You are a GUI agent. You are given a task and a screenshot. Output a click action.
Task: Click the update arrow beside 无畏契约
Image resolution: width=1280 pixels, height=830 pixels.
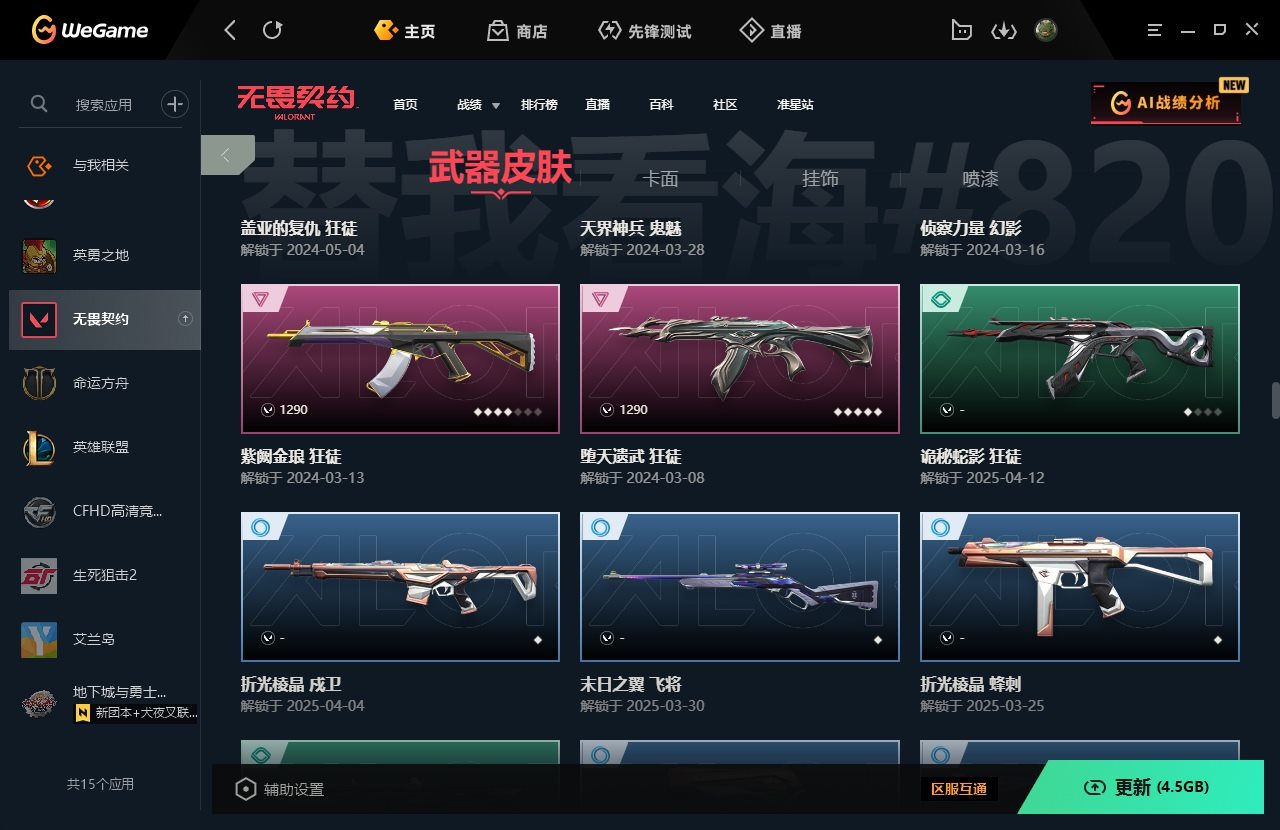(185, 319)
